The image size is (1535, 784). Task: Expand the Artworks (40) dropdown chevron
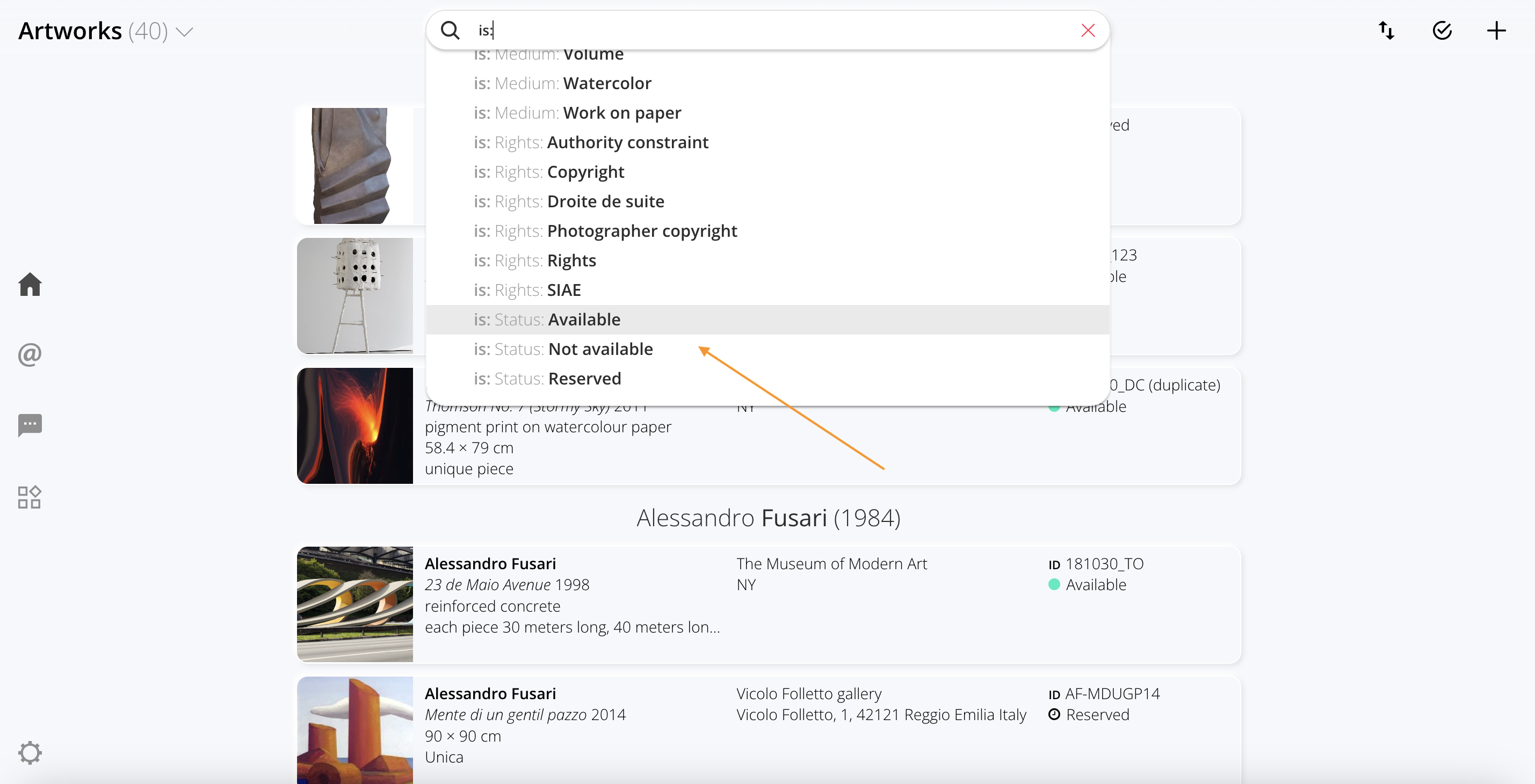click(185, 32)
